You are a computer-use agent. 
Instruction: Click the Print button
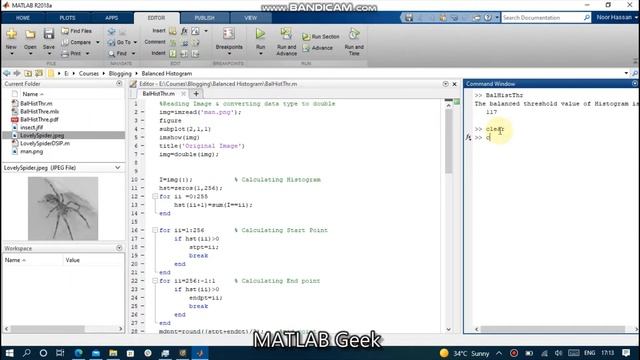coord(75,53)
